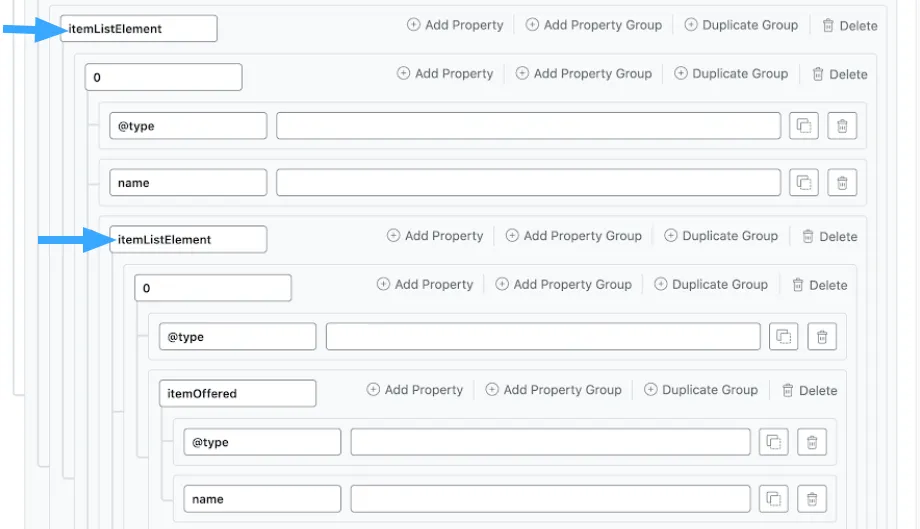
Task: Duplicate Group for the nested itemListElement
Action: click(x=722, y=236)
